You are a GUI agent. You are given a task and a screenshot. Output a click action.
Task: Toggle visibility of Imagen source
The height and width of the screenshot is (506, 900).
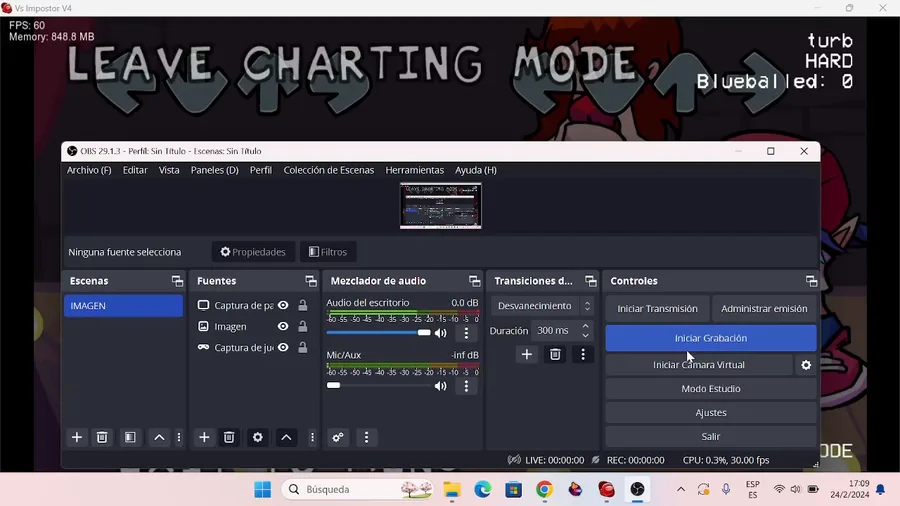(x=283, y=326)
